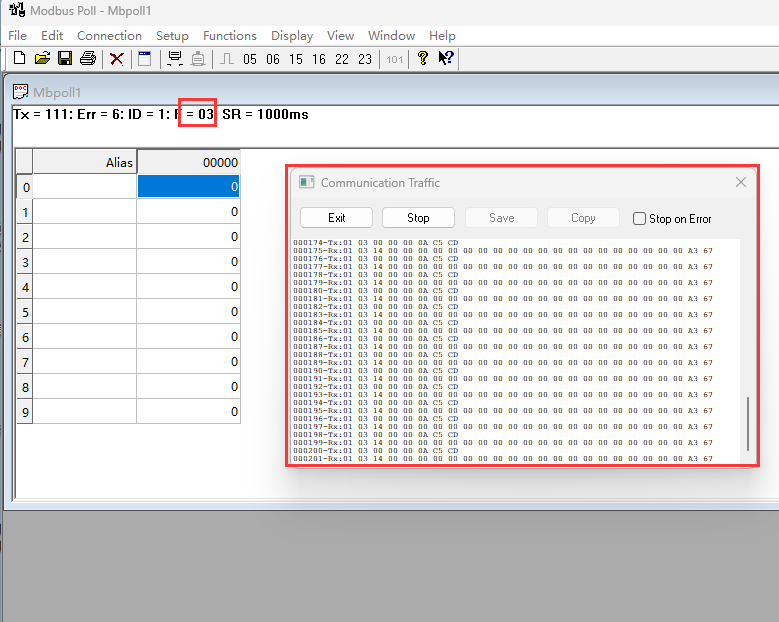Select function 06 in the toolbar
The width and height of the screenshot is (779, 622).
click(273, 59)
